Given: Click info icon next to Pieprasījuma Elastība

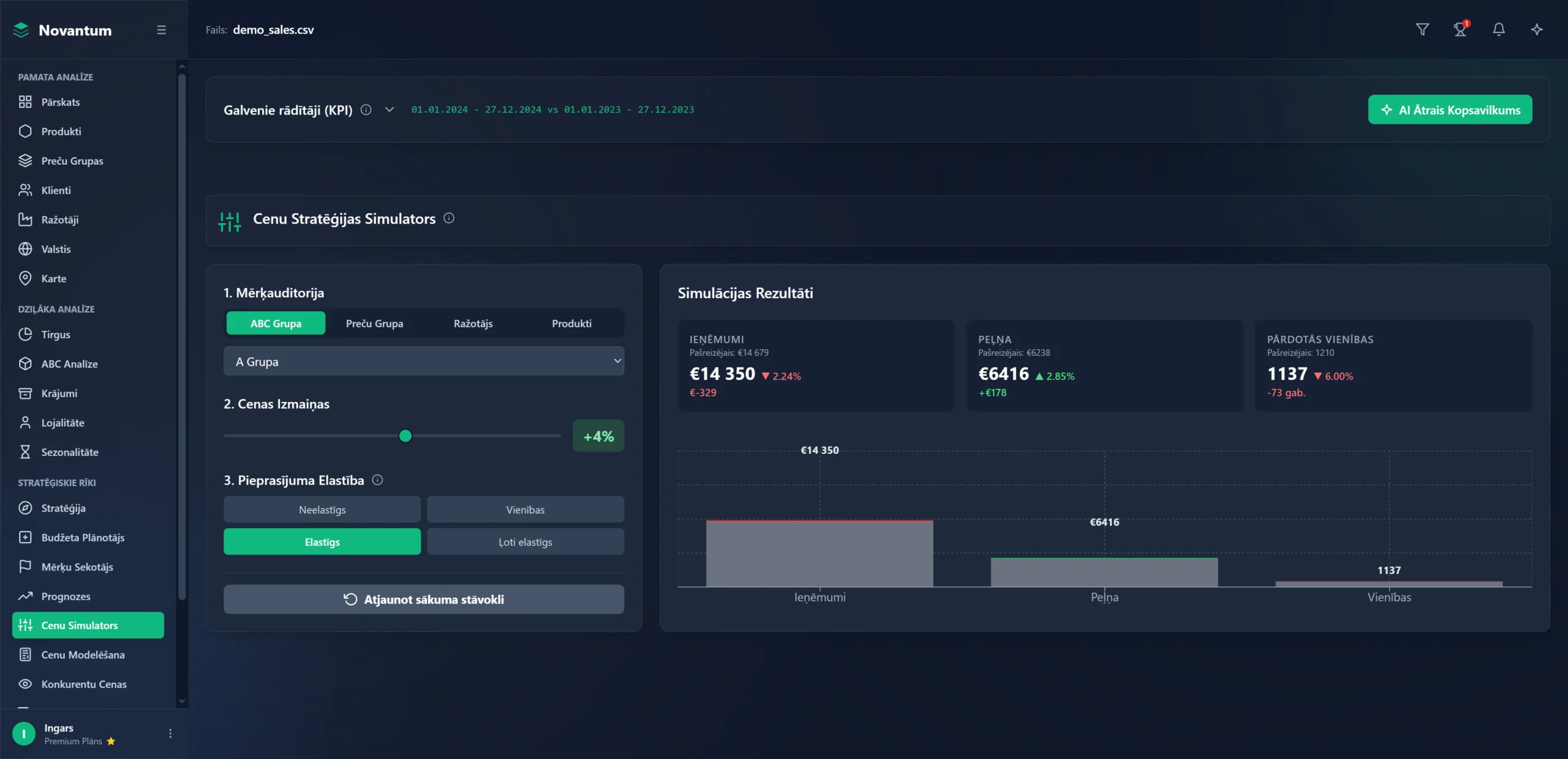Looking at the screenshot, I should point(377,480).
